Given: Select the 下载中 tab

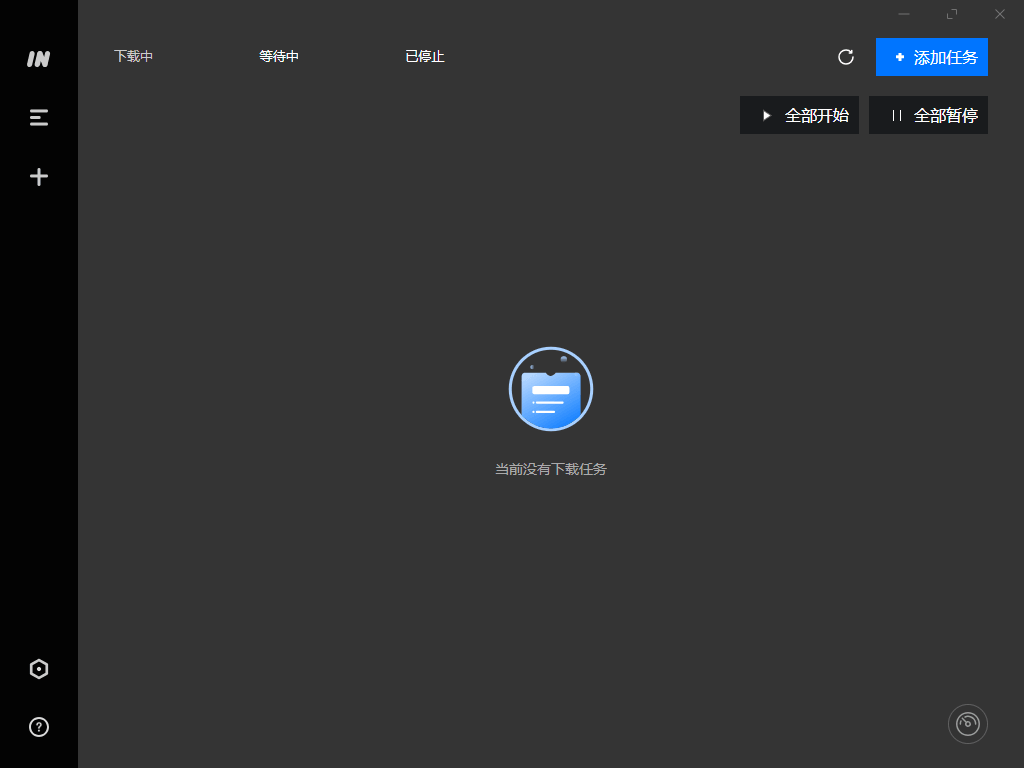Looking at the screenshot, I should (133, 57).
